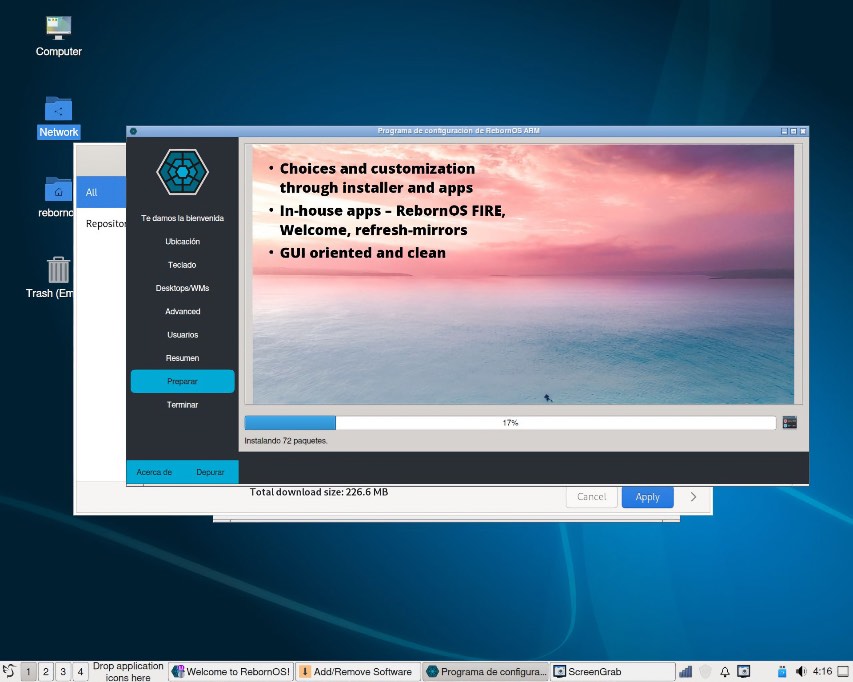Click Choices and customization slide text
The image size is (853, 682).
(377, 178)
